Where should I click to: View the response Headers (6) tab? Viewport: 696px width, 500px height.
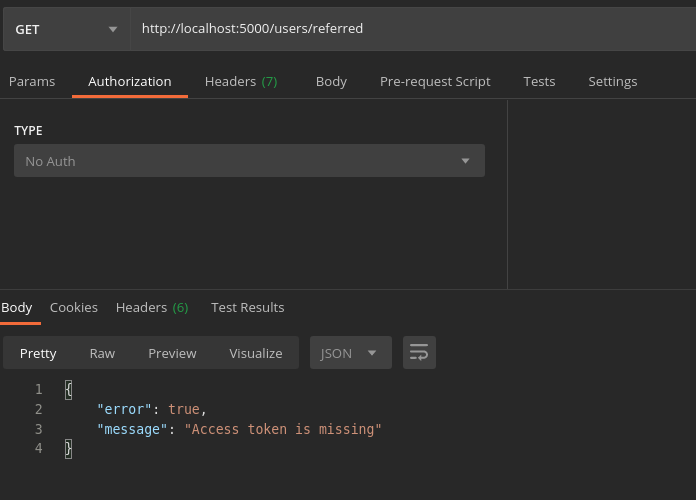pos(152,307)
